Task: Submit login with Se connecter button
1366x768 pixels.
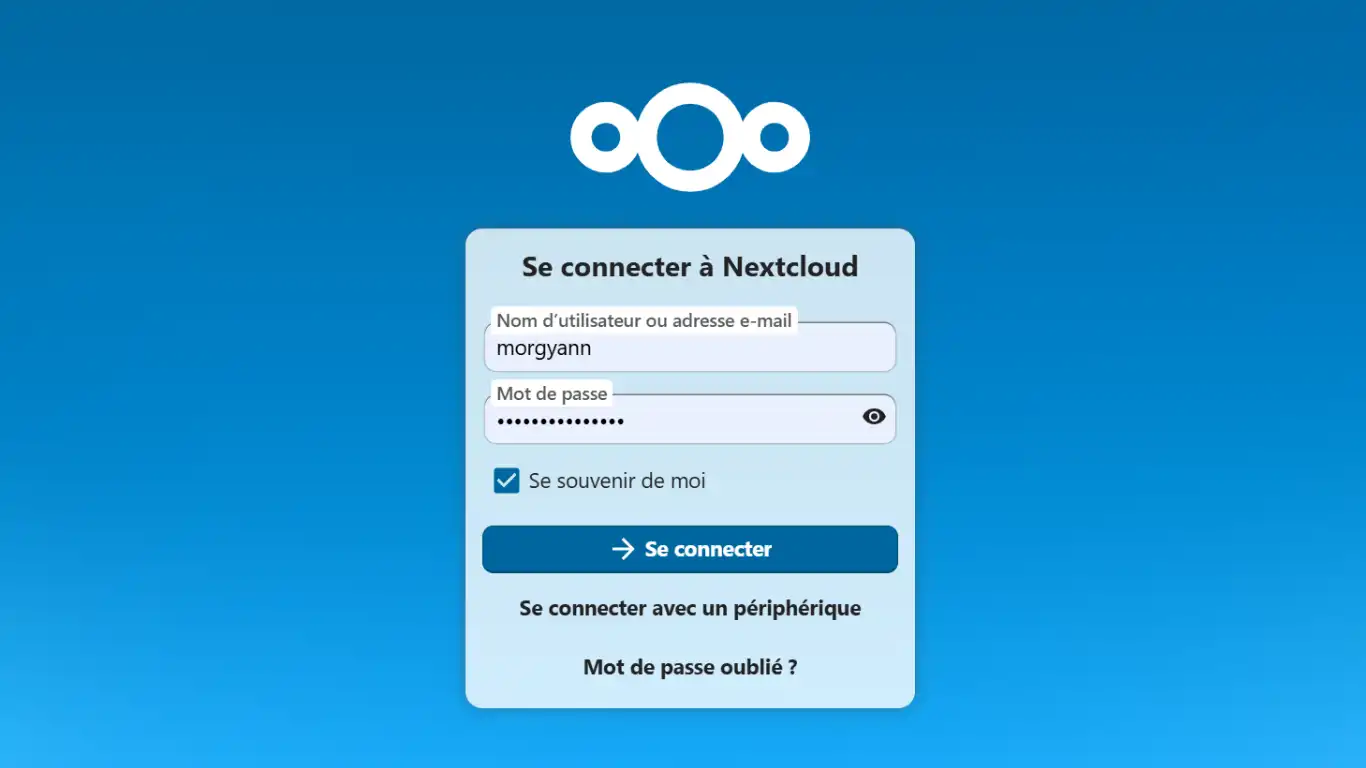Action: point(690,549)
